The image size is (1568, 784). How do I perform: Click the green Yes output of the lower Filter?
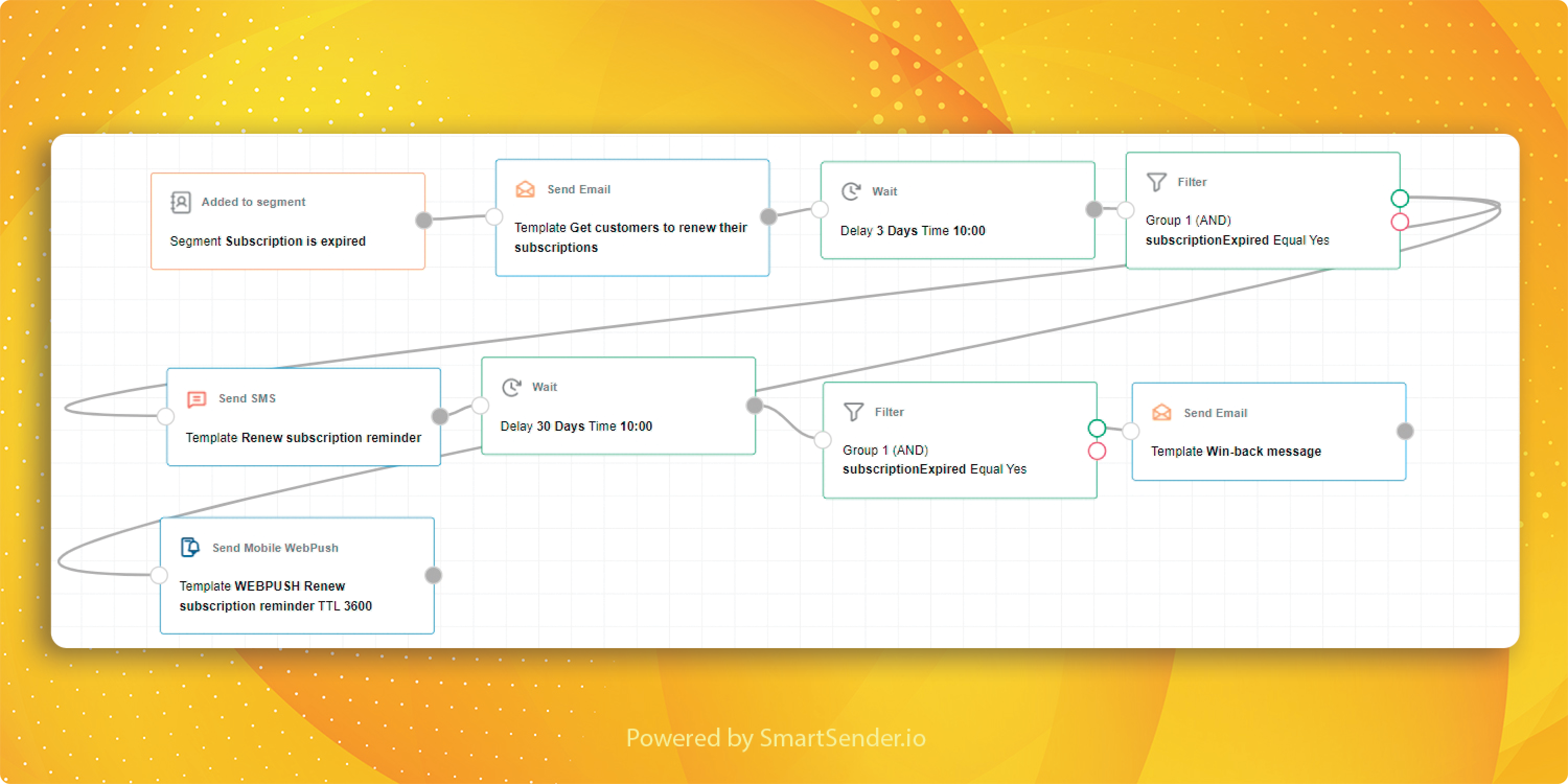[x=1097, y=429]
